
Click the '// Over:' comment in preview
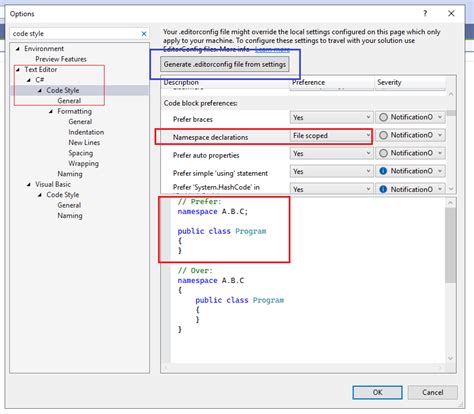point(195,271)
